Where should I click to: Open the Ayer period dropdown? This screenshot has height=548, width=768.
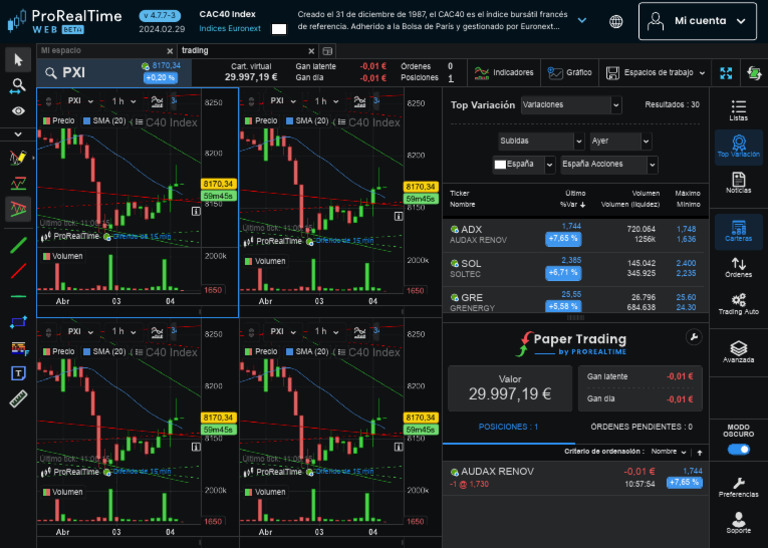click(x=620, y=141)
